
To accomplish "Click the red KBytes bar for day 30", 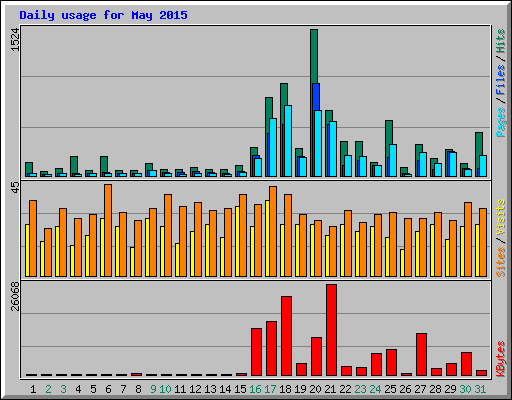I will tap(466, 364).
